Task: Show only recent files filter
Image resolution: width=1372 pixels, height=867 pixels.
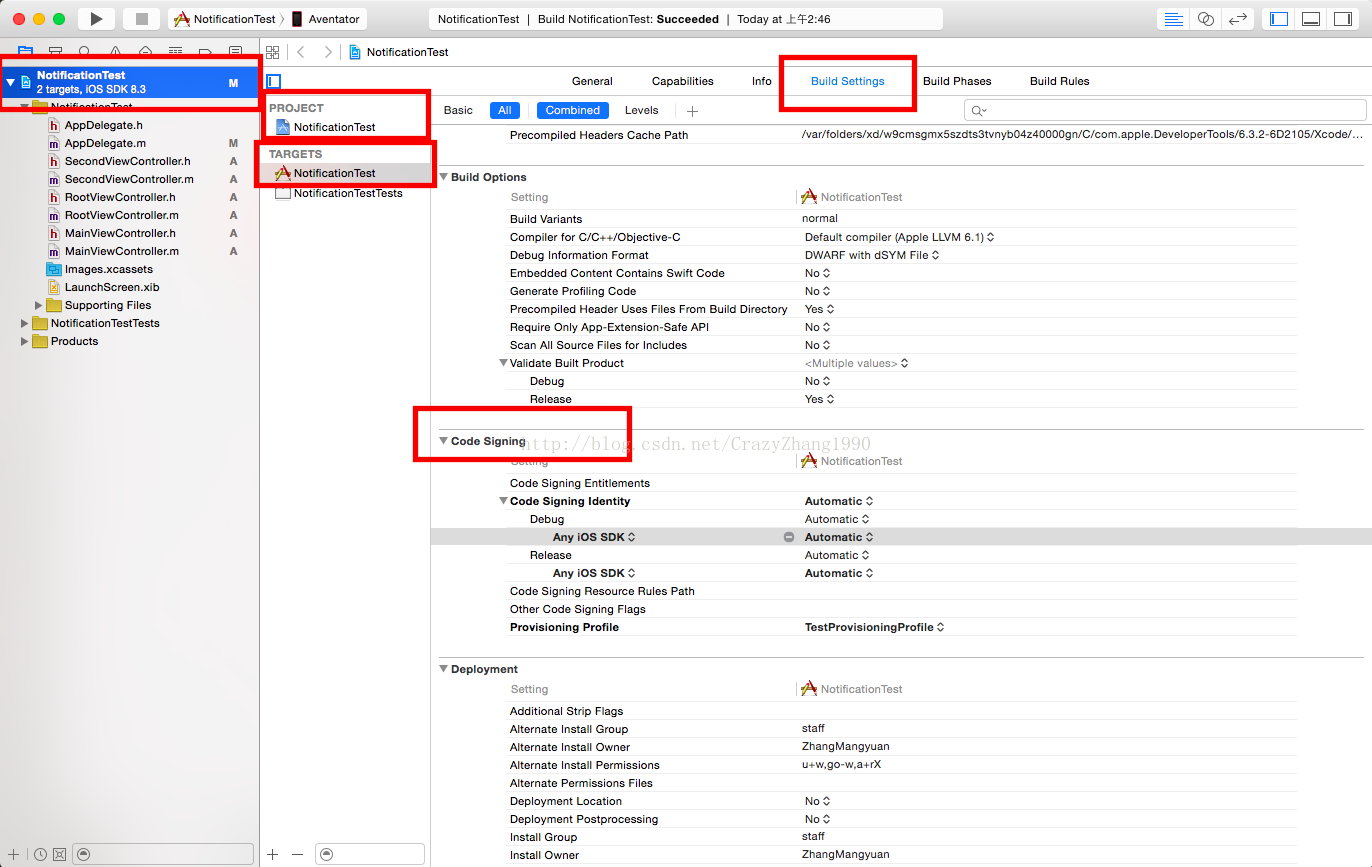Action: tap(40, 854)
